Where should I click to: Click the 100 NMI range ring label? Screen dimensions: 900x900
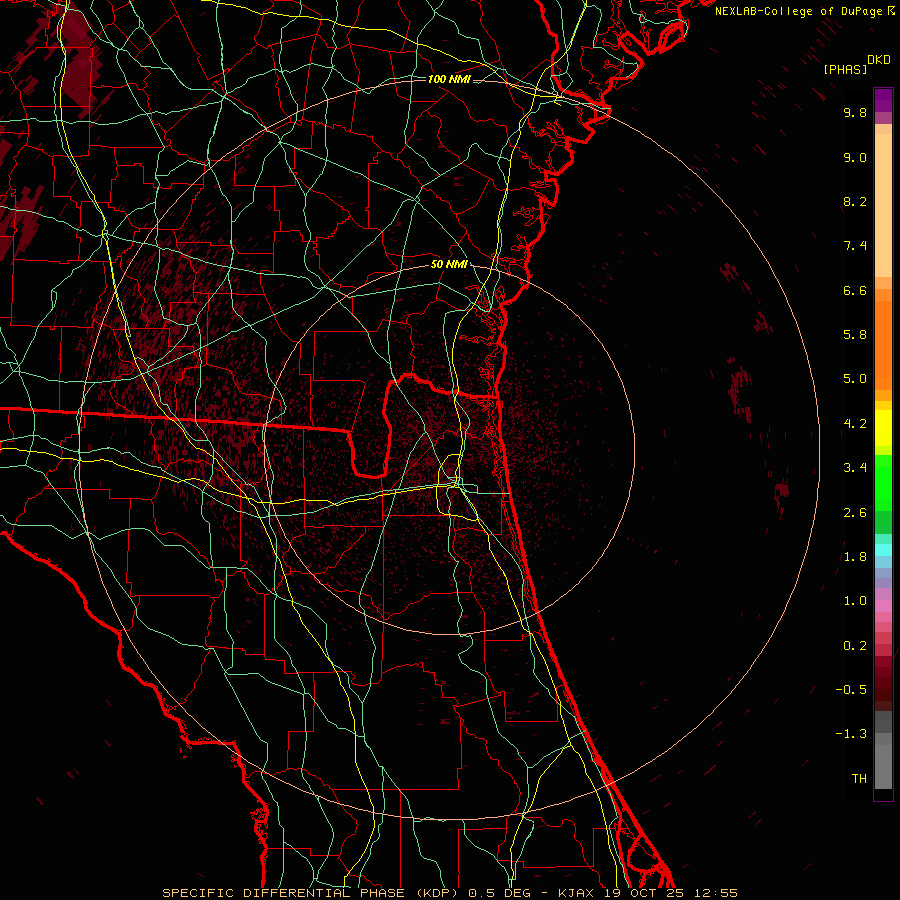click(x=448, y=79)
